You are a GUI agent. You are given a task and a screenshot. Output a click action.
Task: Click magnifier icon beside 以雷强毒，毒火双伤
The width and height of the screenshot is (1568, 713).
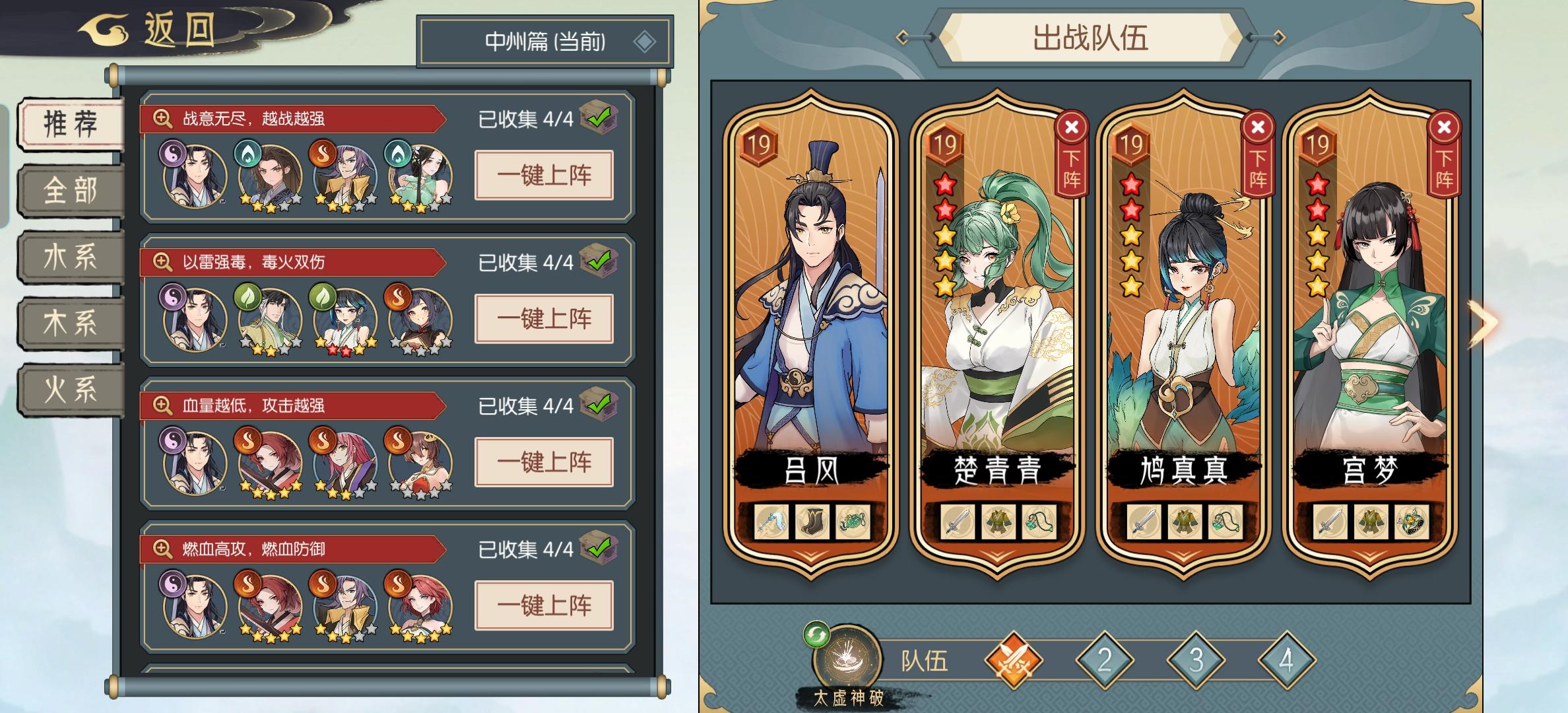(x=162, y=261)
